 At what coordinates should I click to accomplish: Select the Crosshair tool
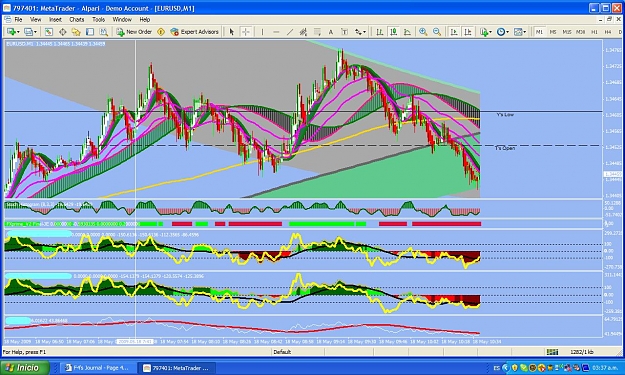[246, 32]
